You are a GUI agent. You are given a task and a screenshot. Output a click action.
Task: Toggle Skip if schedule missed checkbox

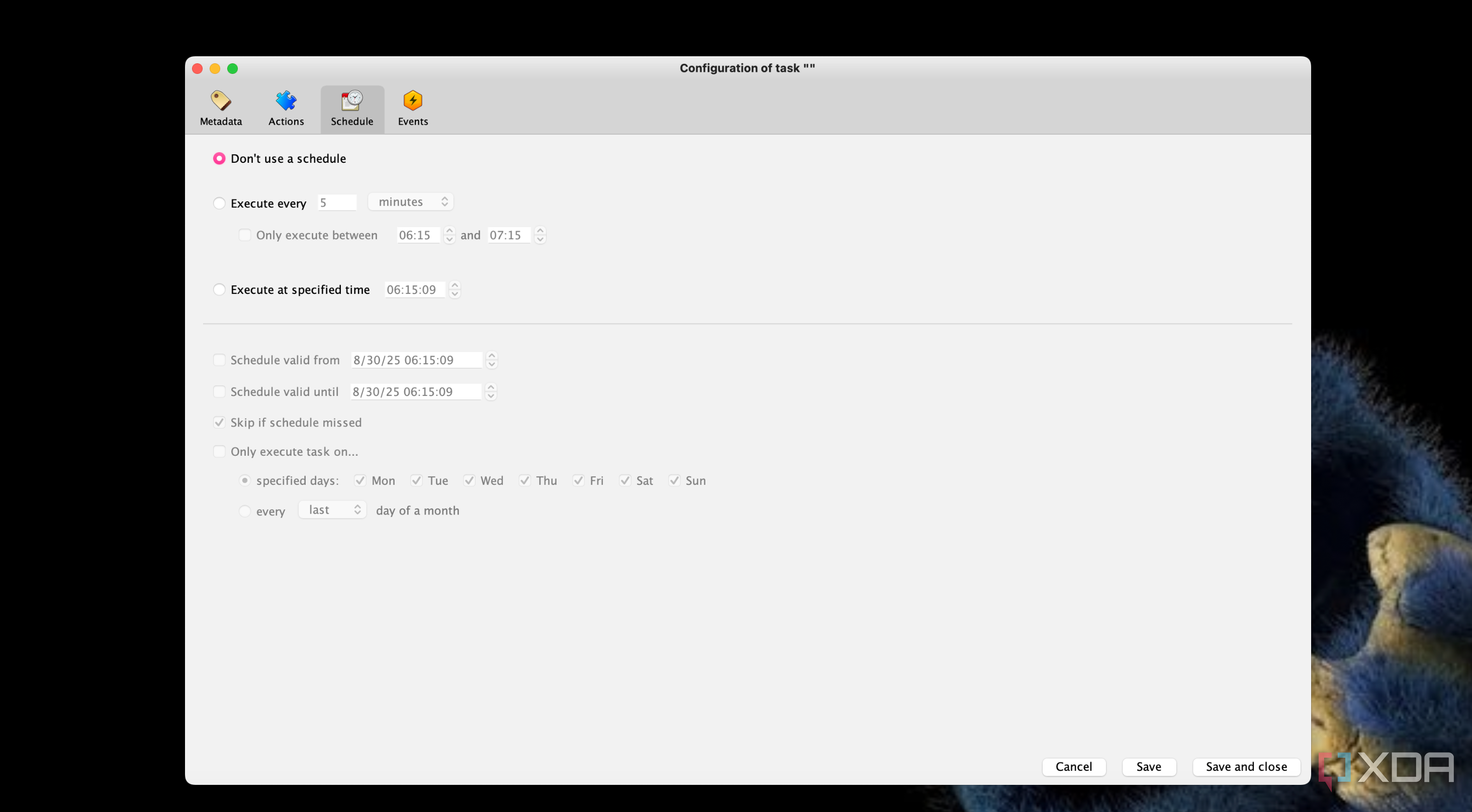coord(219,422)
